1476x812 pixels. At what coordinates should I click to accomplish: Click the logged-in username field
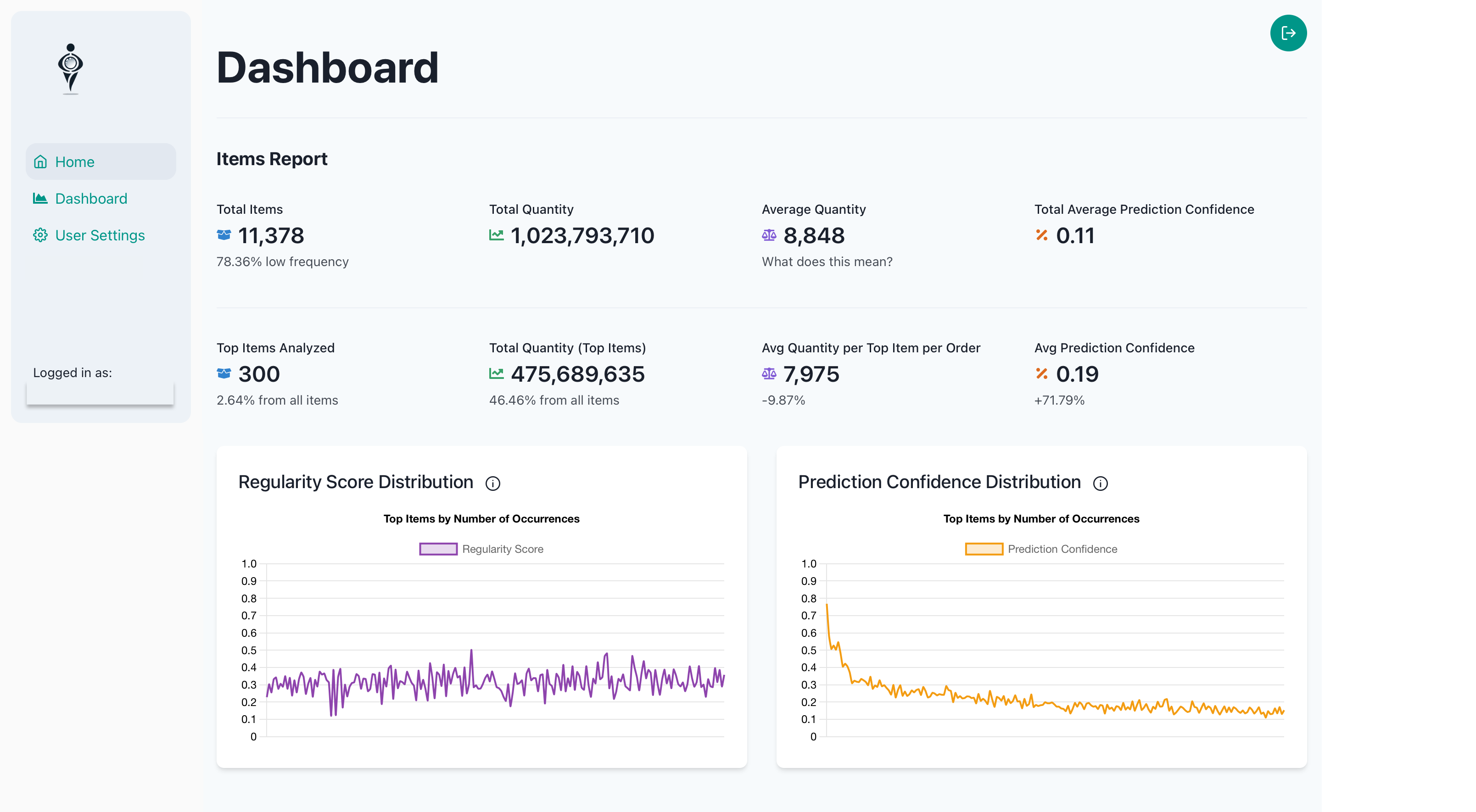tap(100, 394)
